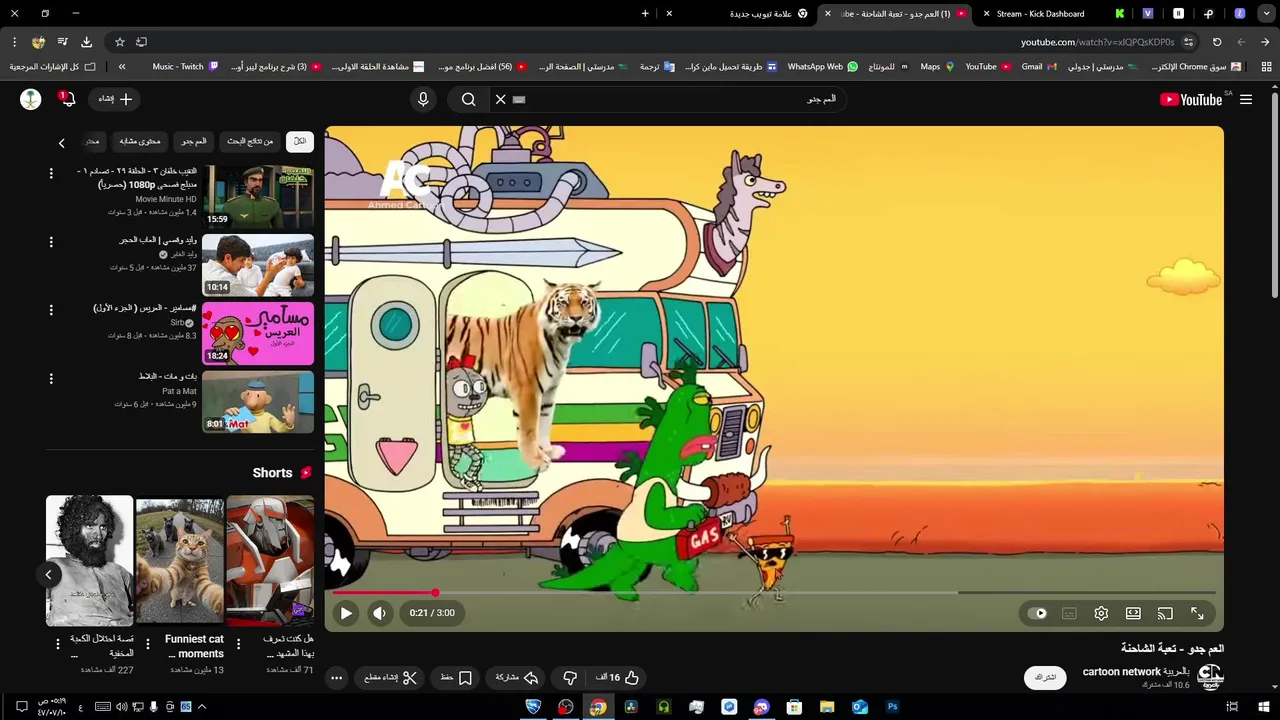Dislike the video with thumbs-down
This screenshot has height=720, width=1280.
point(570,677)
